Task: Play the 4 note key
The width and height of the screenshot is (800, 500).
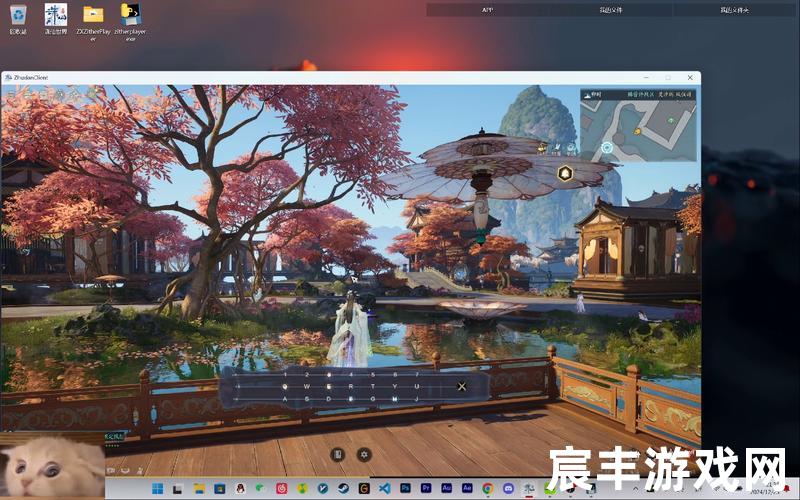Action: click(351, 374)
